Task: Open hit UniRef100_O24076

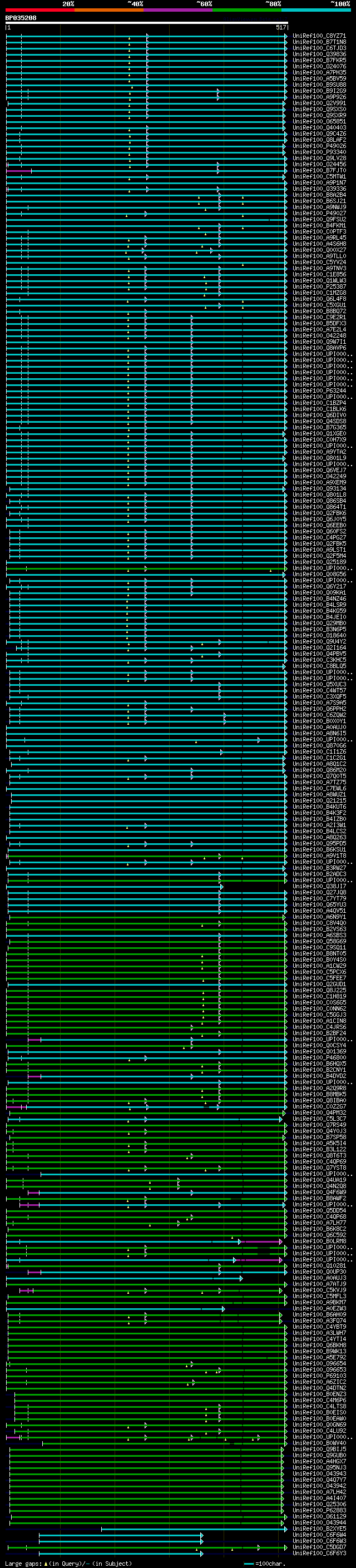Action: 319,66
